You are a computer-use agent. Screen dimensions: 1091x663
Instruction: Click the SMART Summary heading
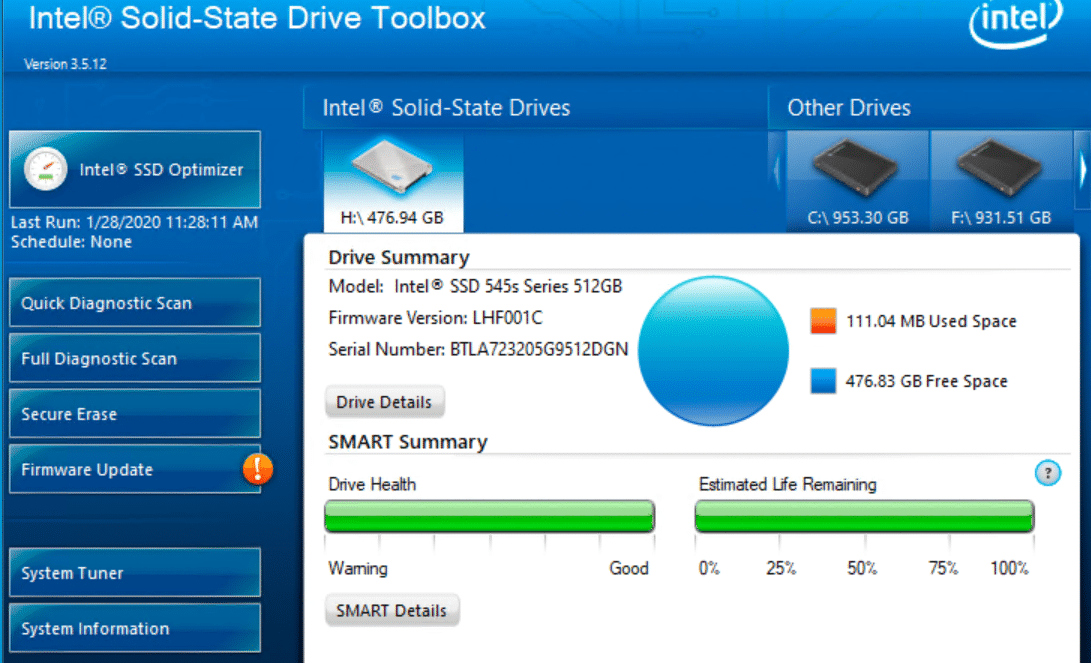[408, 442]
